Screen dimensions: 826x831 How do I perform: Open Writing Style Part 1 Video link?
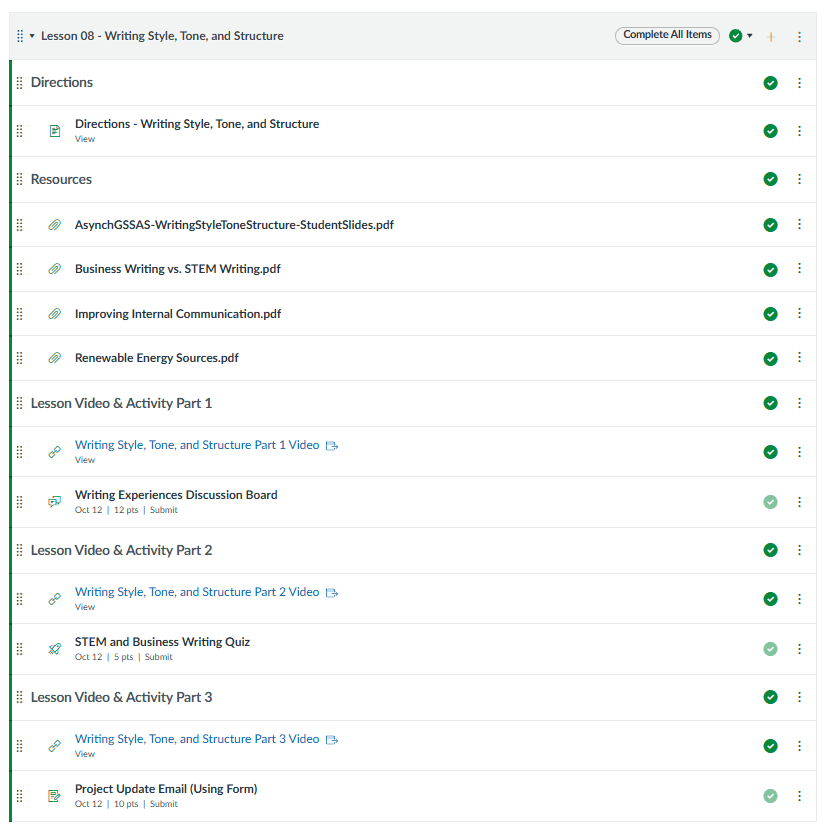197,445
